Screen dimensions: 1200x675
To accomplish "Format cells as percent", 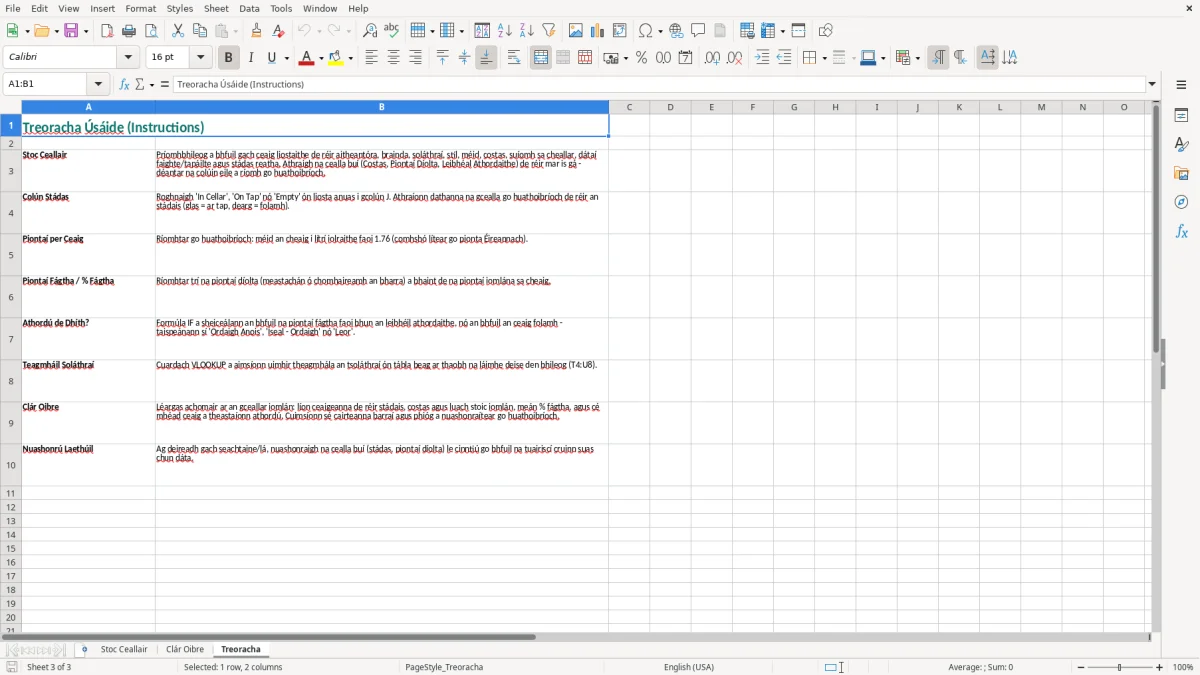I will (x=642, y=58).
